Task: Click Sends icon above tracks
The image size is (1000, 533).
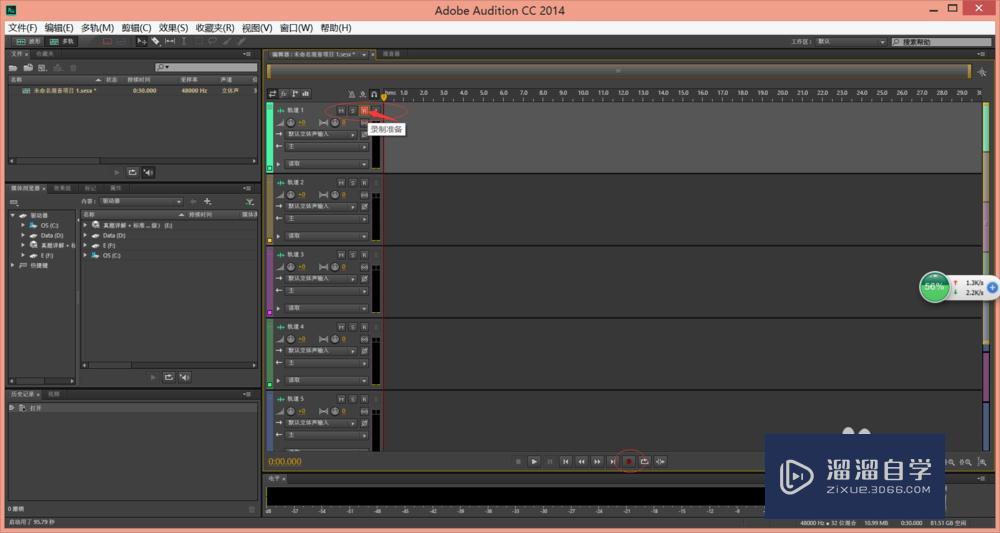Action: point(295,94)
